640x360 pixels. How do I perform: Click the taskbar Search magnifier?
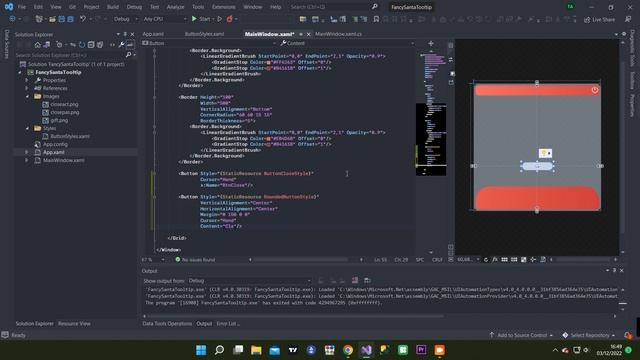220,350
